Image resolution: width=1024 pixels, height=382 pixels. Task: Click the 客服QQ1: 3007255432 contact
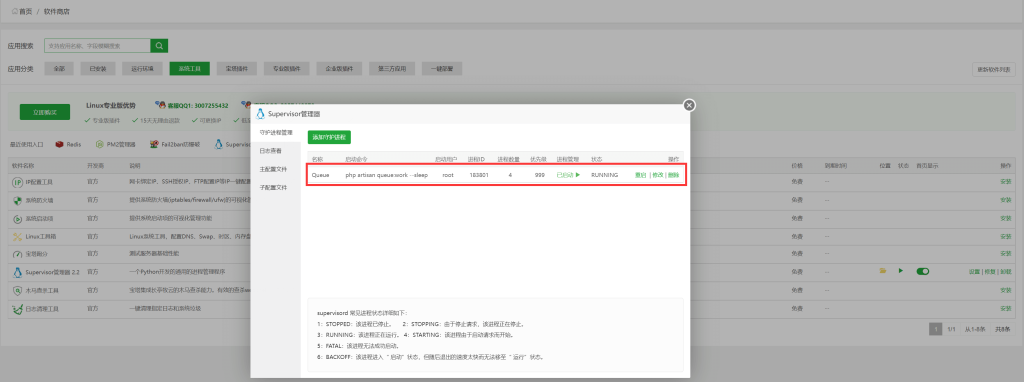pyautogui.click(x=192, y=105)
